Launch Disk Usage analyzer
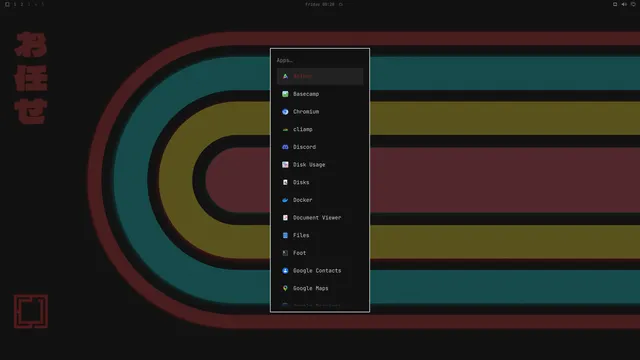This screenshot has height=360, width=640. click(320, 164)
